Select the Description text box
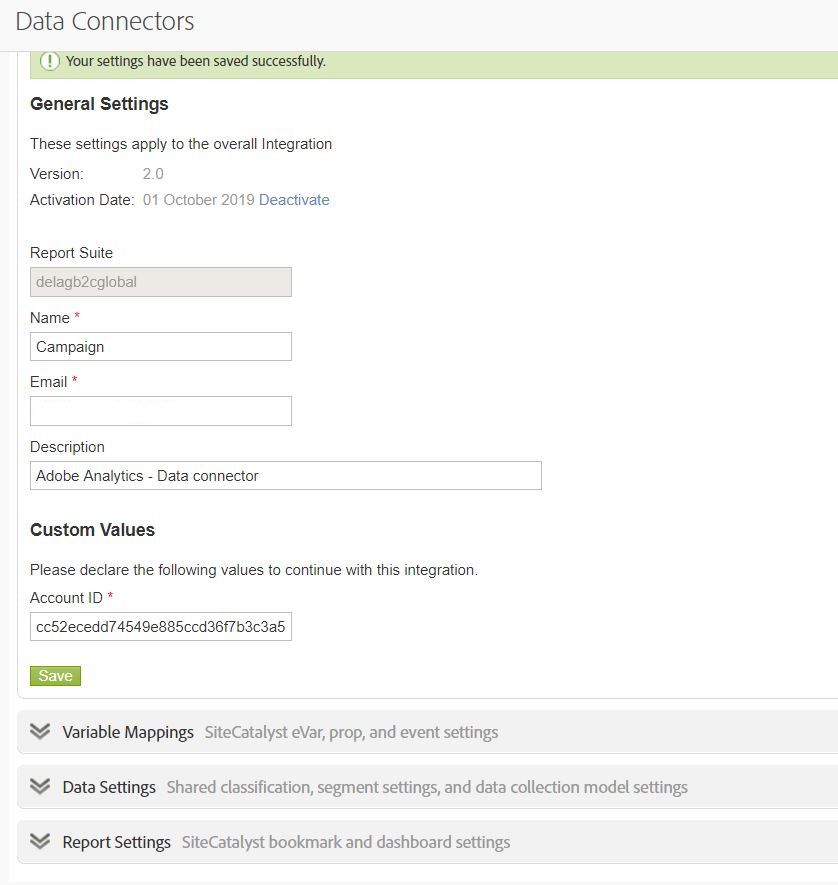This screenshot has width=838, height=885. click(286, 476)
